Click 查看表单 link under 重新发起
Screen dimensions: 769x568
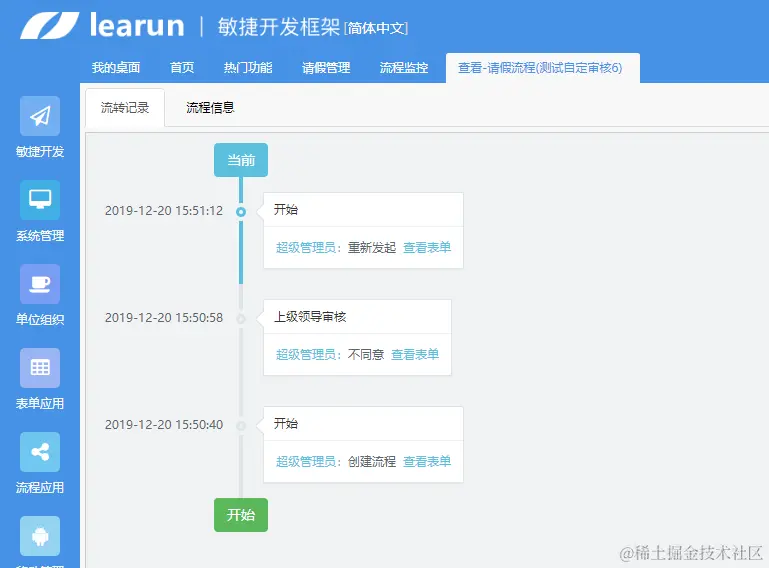click(427, 247)
